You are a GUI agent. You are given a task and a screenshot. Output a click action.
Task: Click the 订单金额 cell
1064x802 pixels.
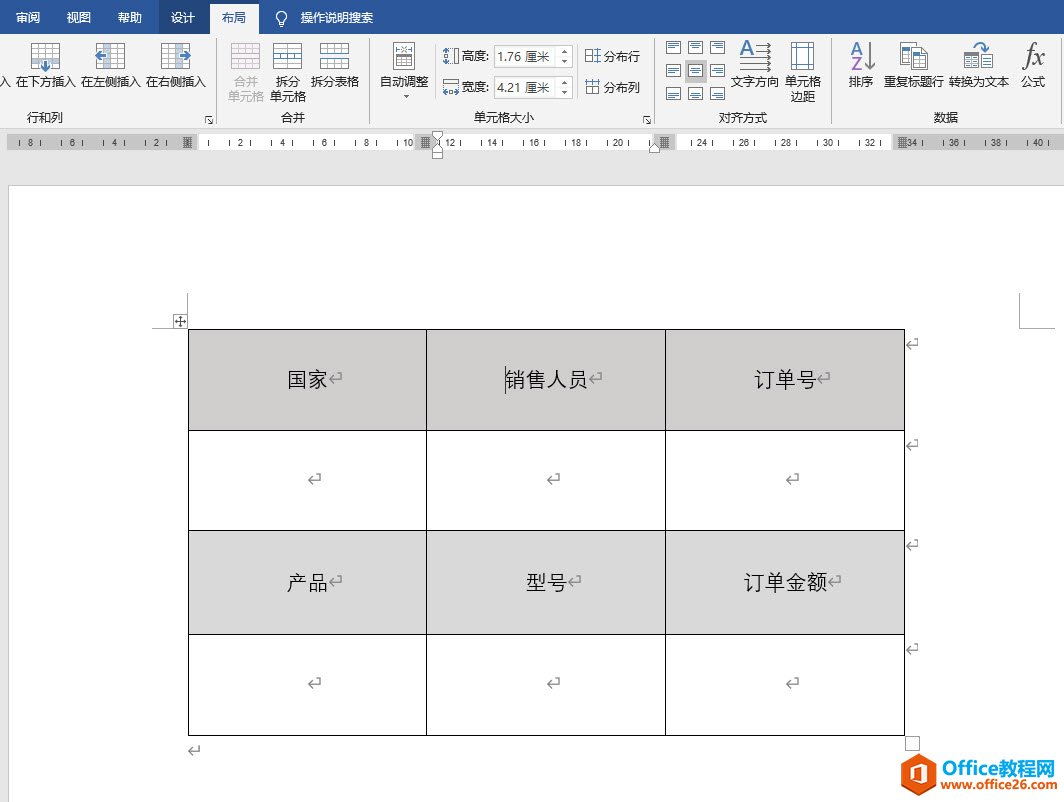785,582
